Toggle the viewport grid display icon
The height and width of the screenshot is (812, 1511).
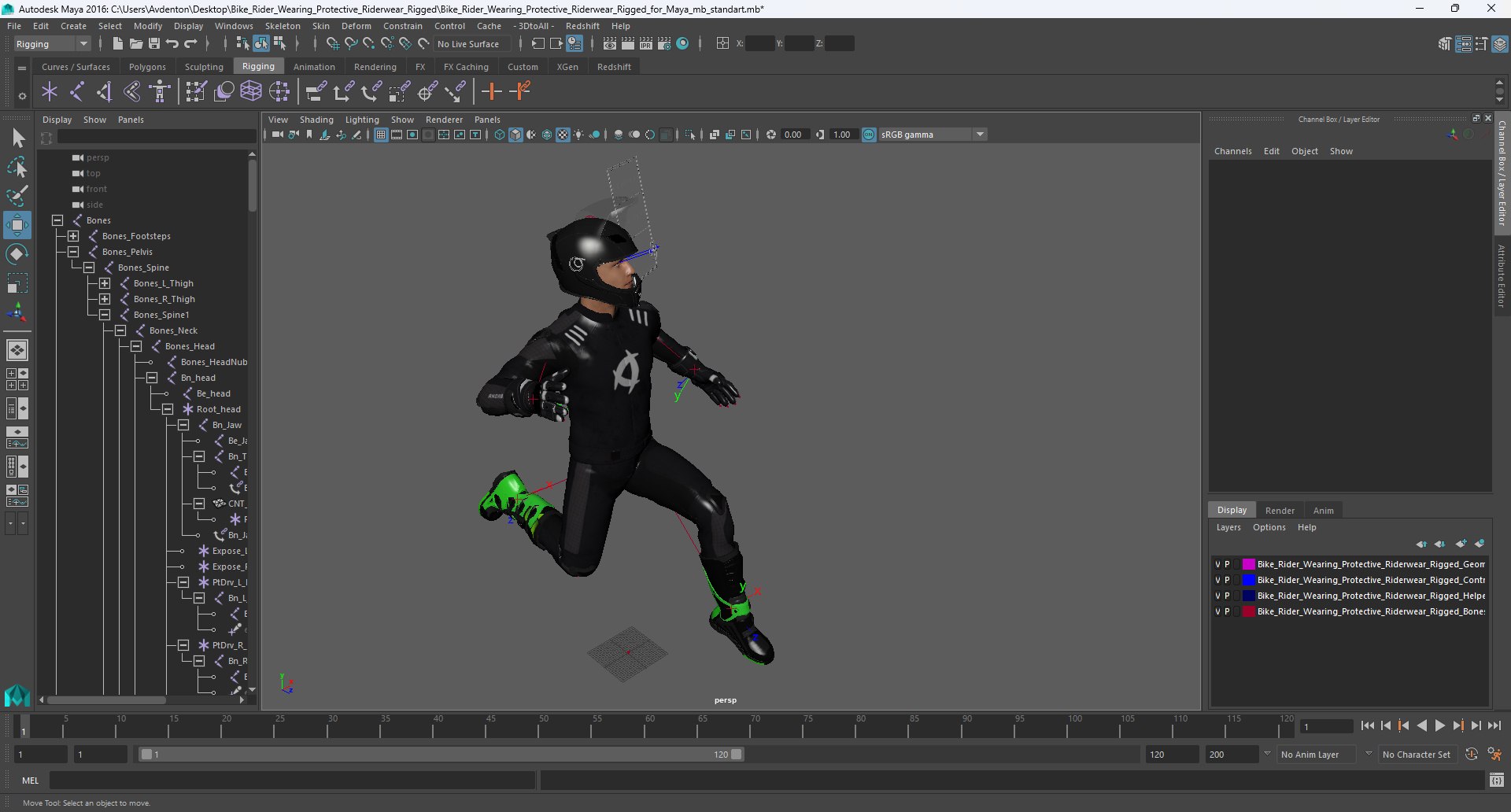point(381,135)
